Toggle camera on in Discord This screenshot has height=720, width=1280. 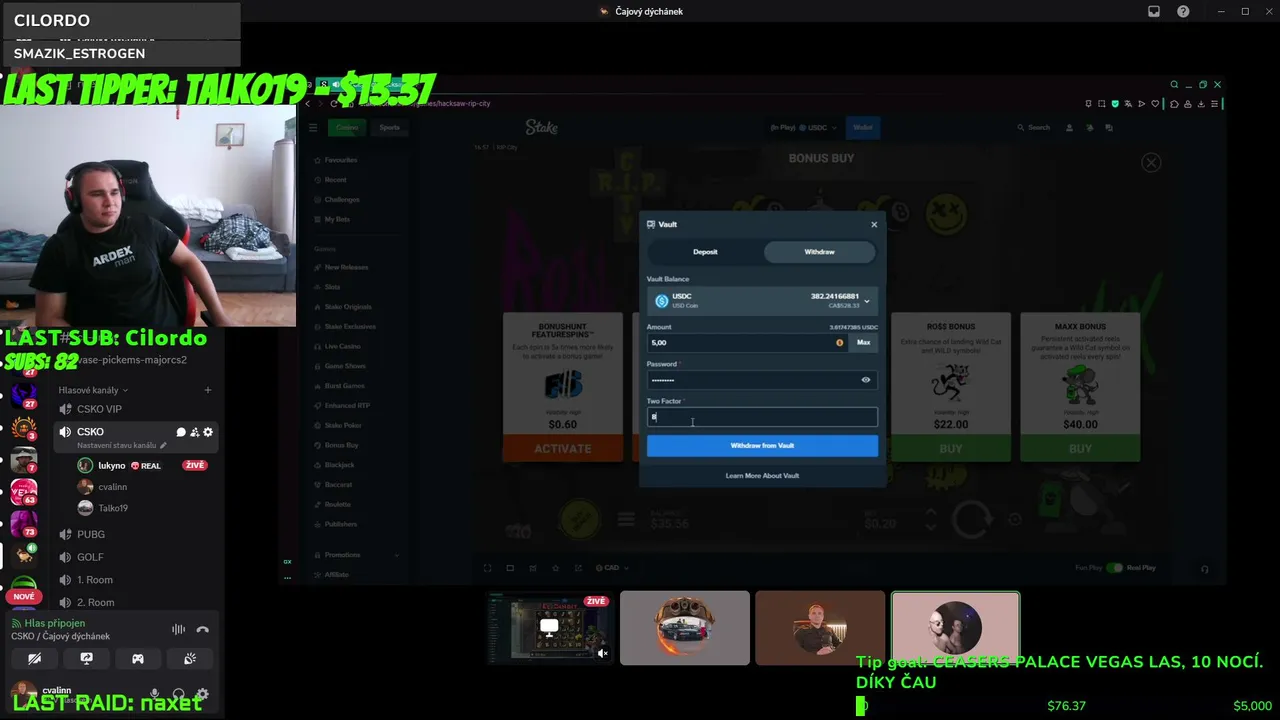[x=34, y=658]
